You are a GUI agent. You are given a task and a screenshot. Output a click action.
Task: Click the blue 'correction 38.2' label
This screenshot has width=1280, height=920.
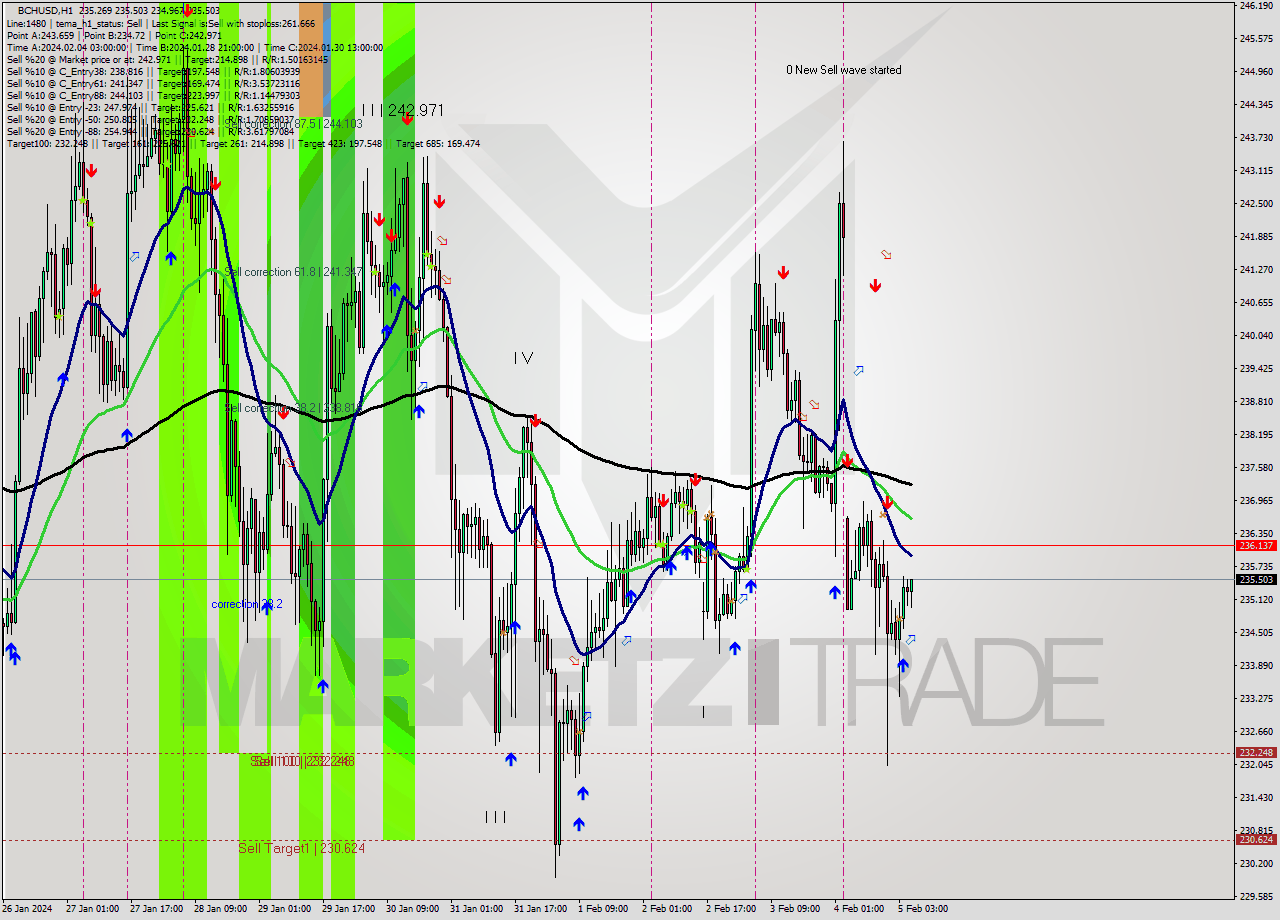tap(246, 604)
